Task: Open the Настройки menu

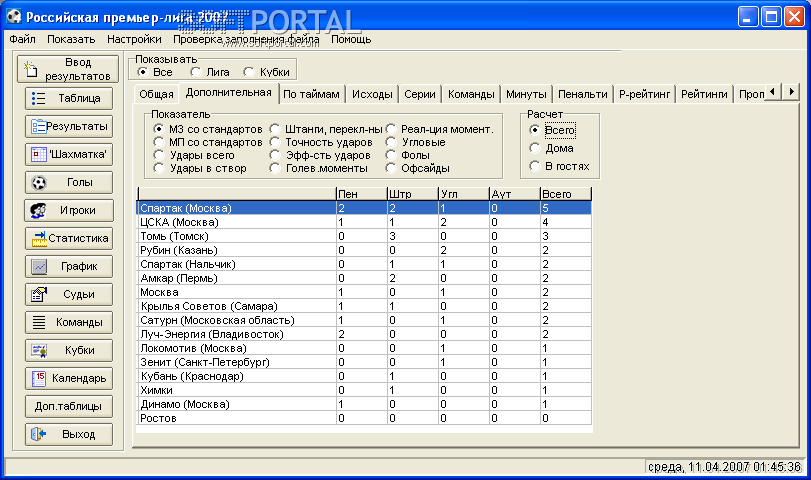Action: click(134, 39)
